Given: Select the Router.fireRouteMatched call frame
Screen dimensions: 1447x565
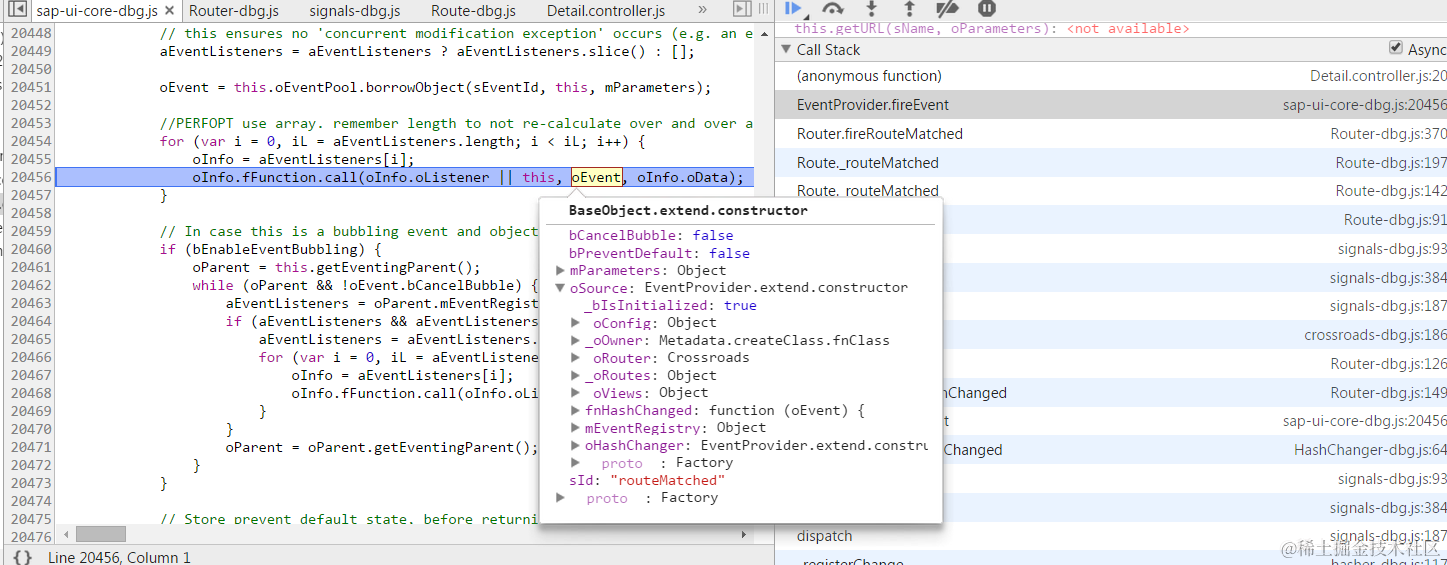Looking at the screenshot, I should [1110, 134].
